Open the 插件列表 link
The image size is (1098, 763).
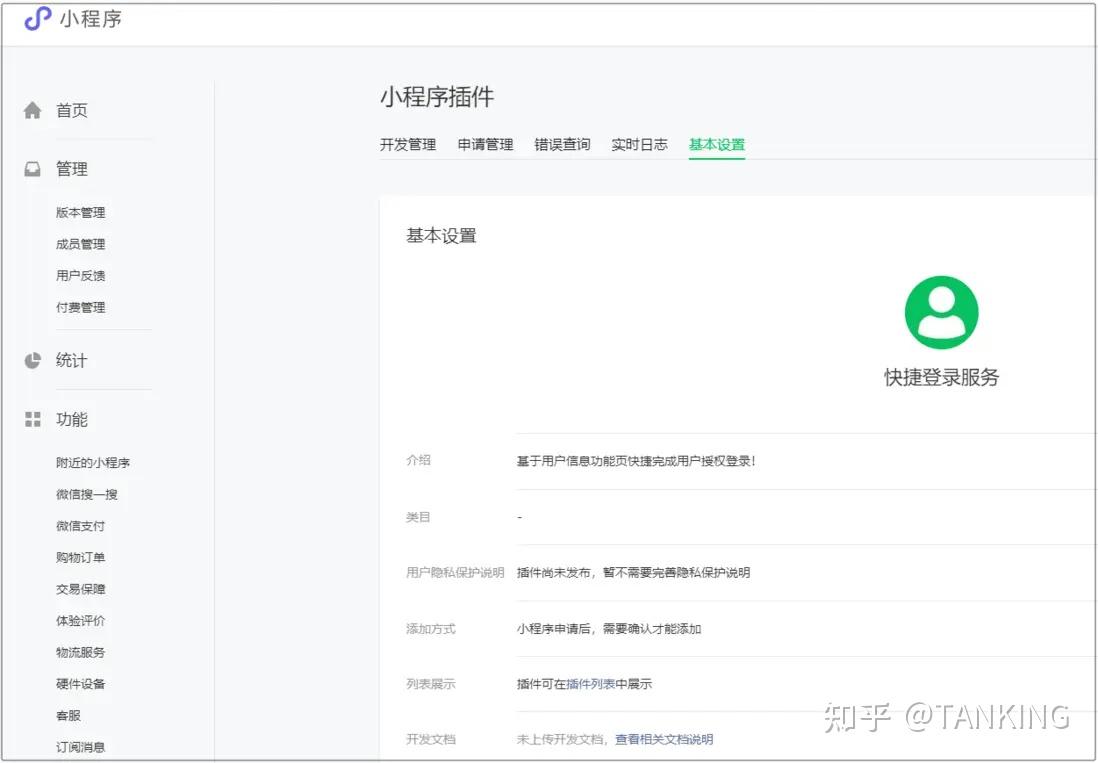pos(590,684)
